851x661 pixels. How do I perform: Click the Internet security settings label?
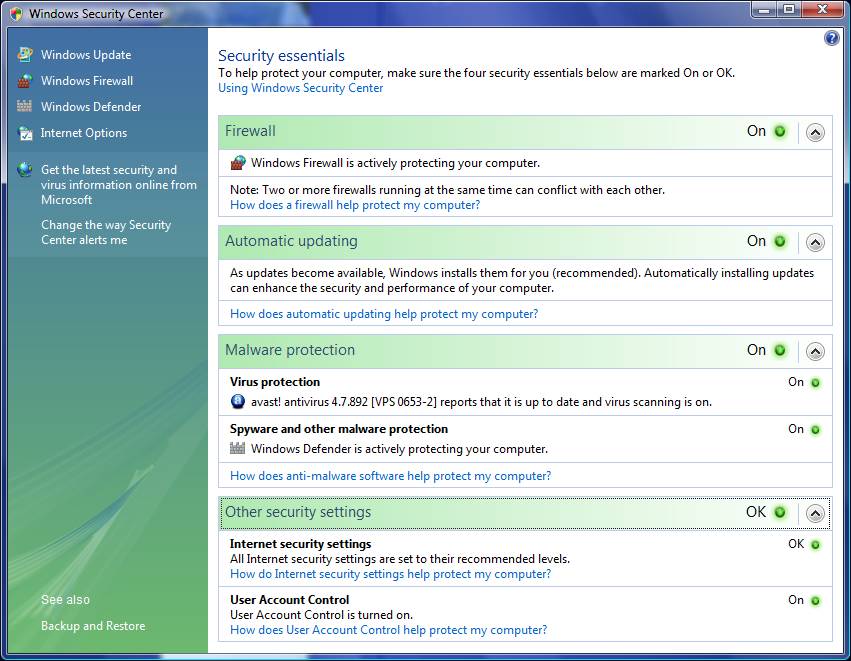(x=301, y=544)
